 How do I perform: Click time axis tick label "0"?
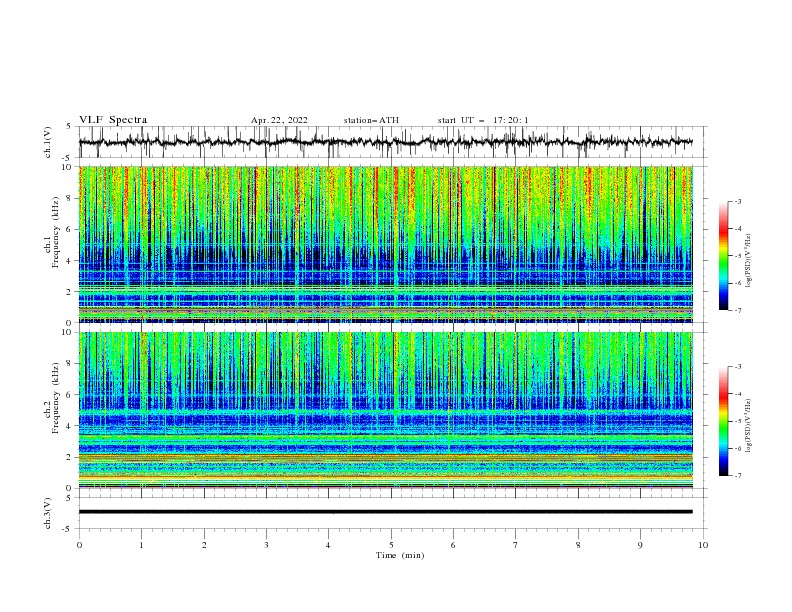coord(79,545)
